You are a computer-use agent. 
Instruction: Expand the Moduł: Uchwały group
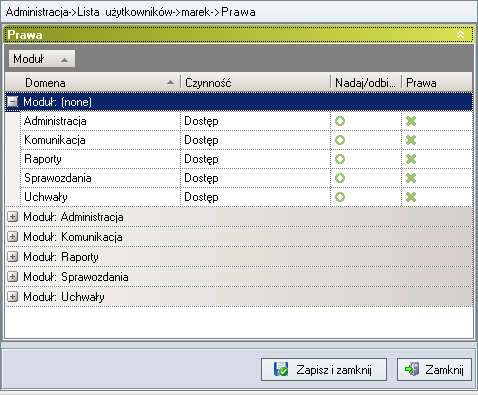click(x=12, y=297)
